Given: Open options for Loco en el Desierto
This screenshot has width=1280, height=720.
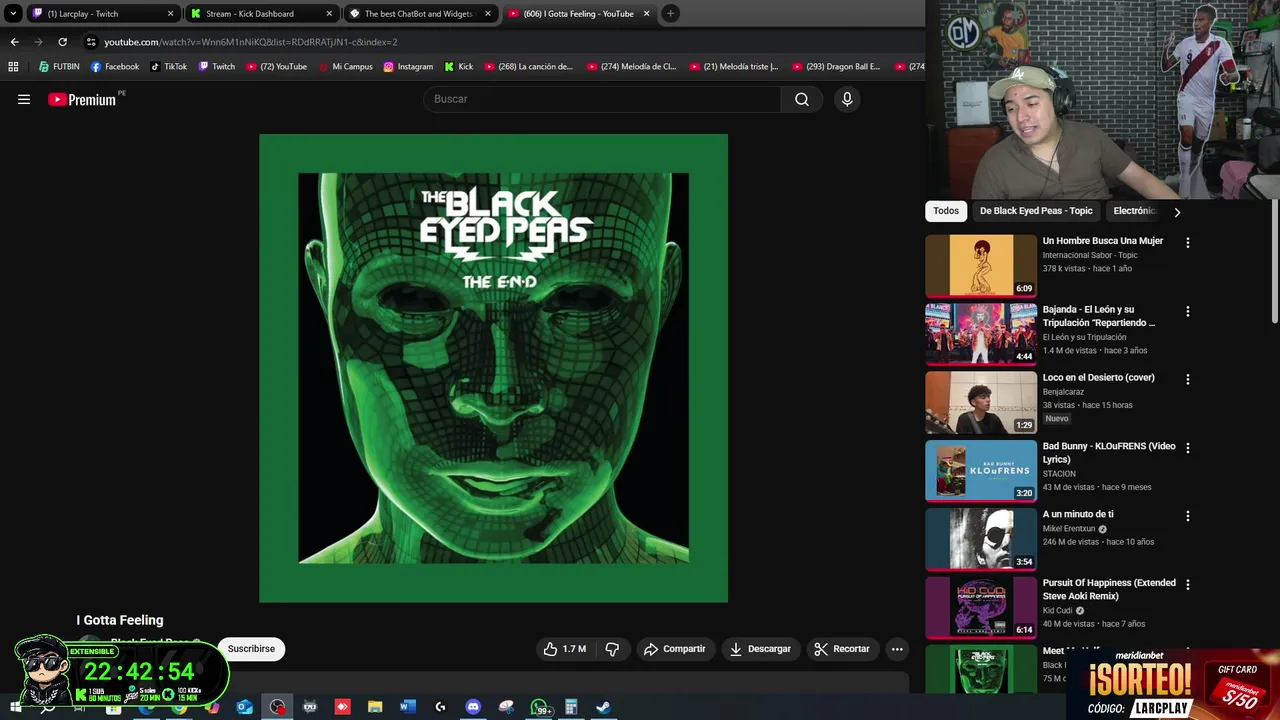Looking at the screenshot, I should 1188,380.
